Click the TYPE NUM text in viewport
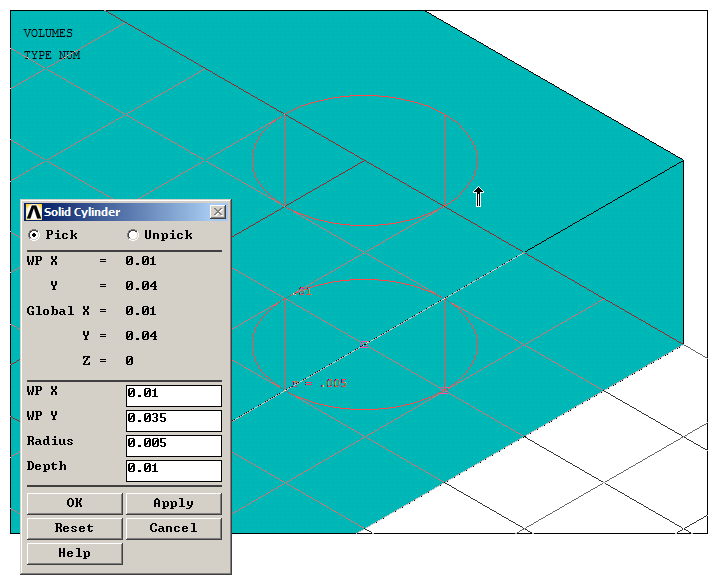The height and width of the screenshot is (575, 720). (52, 56)
